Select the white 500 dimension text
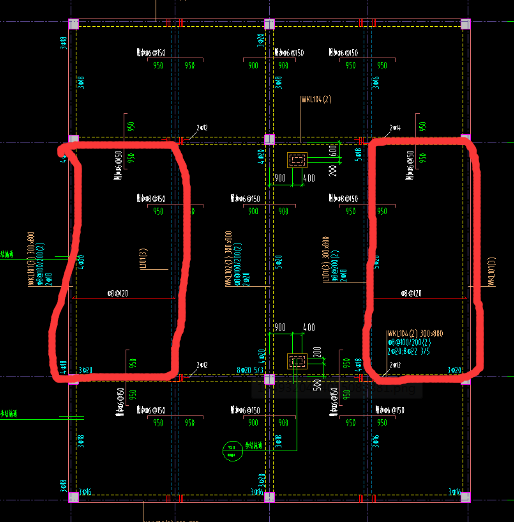This screenshot has height=522, width=514. click(x=318, y=385)
